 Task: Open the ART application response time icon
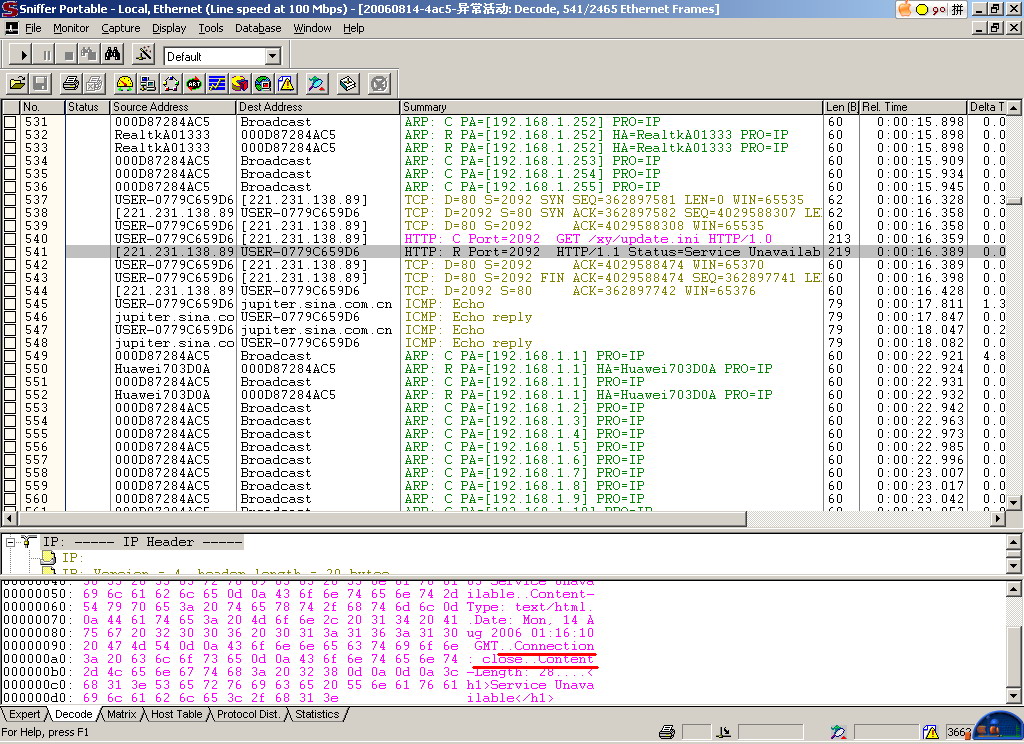194,84
